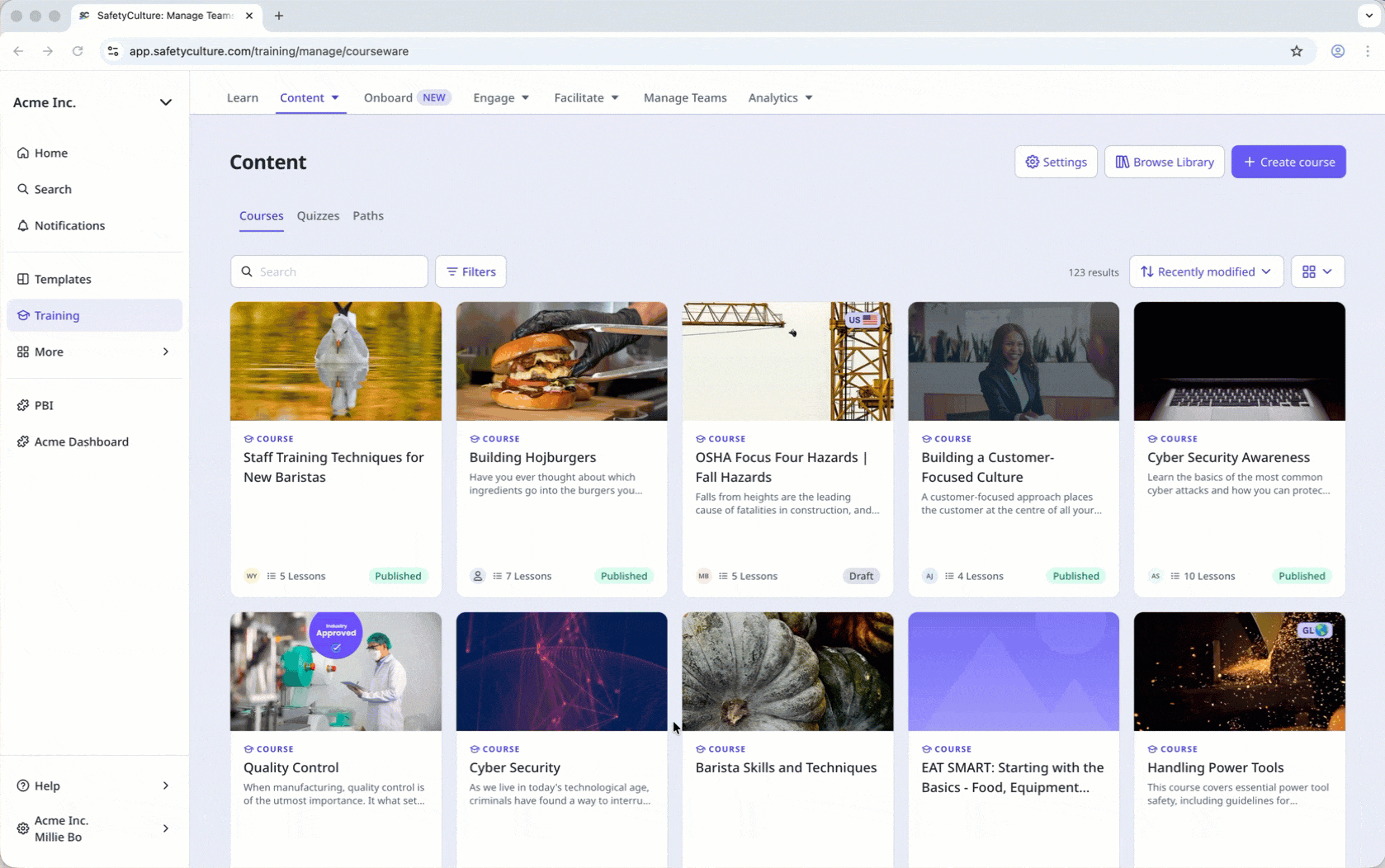The image size is (1385, 868).
Task: Open Barista Skills and Techniques course title
Action: 786,767
